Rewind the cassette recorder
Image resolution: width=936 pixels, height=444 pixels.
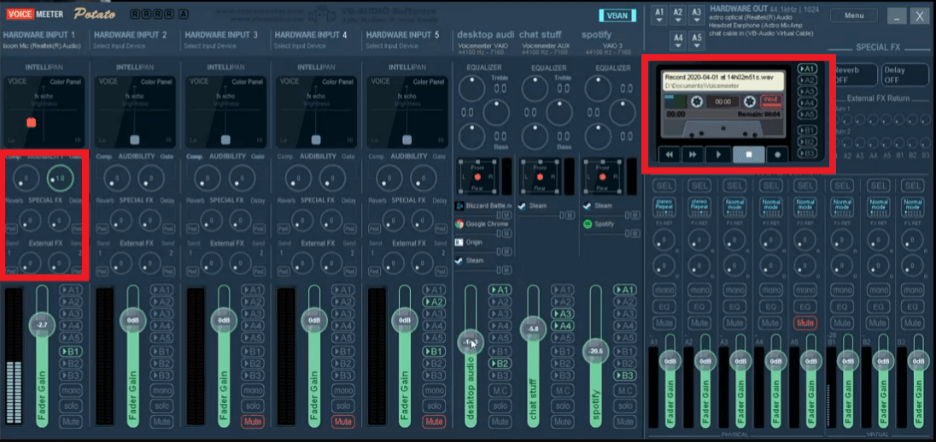pyautogui.click(x=669, y=155)
